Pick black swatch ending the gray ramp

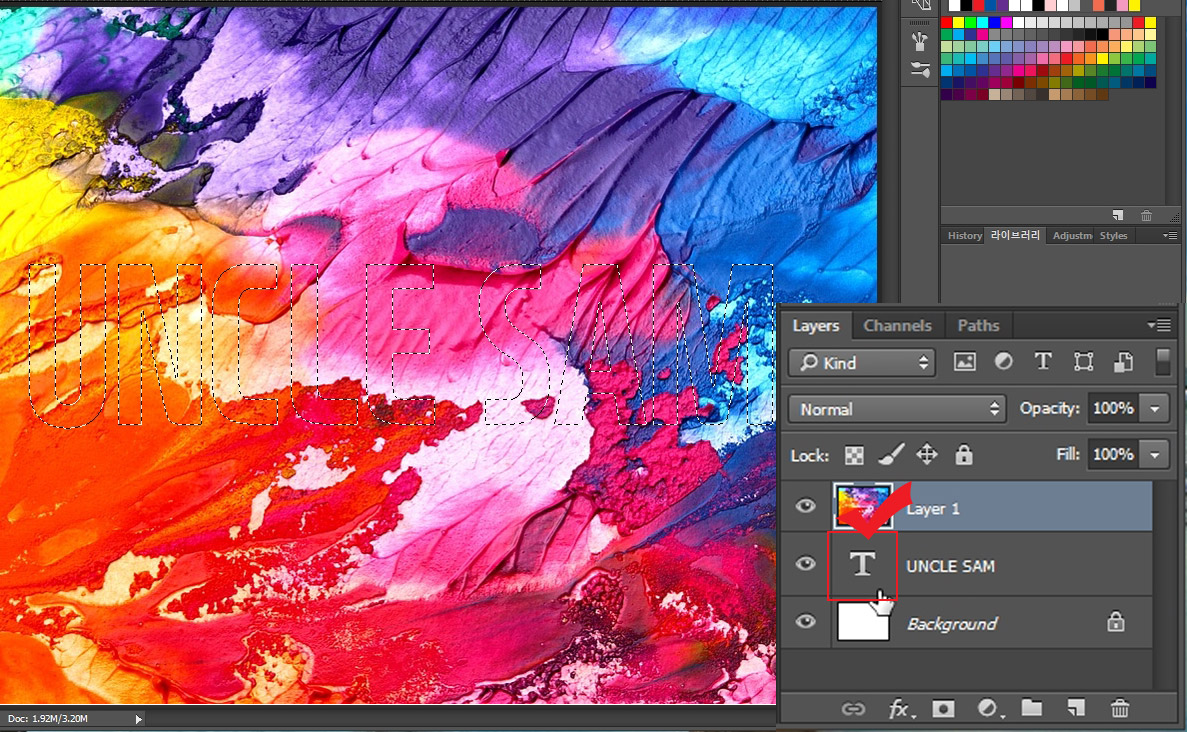tap(1102, 34)
